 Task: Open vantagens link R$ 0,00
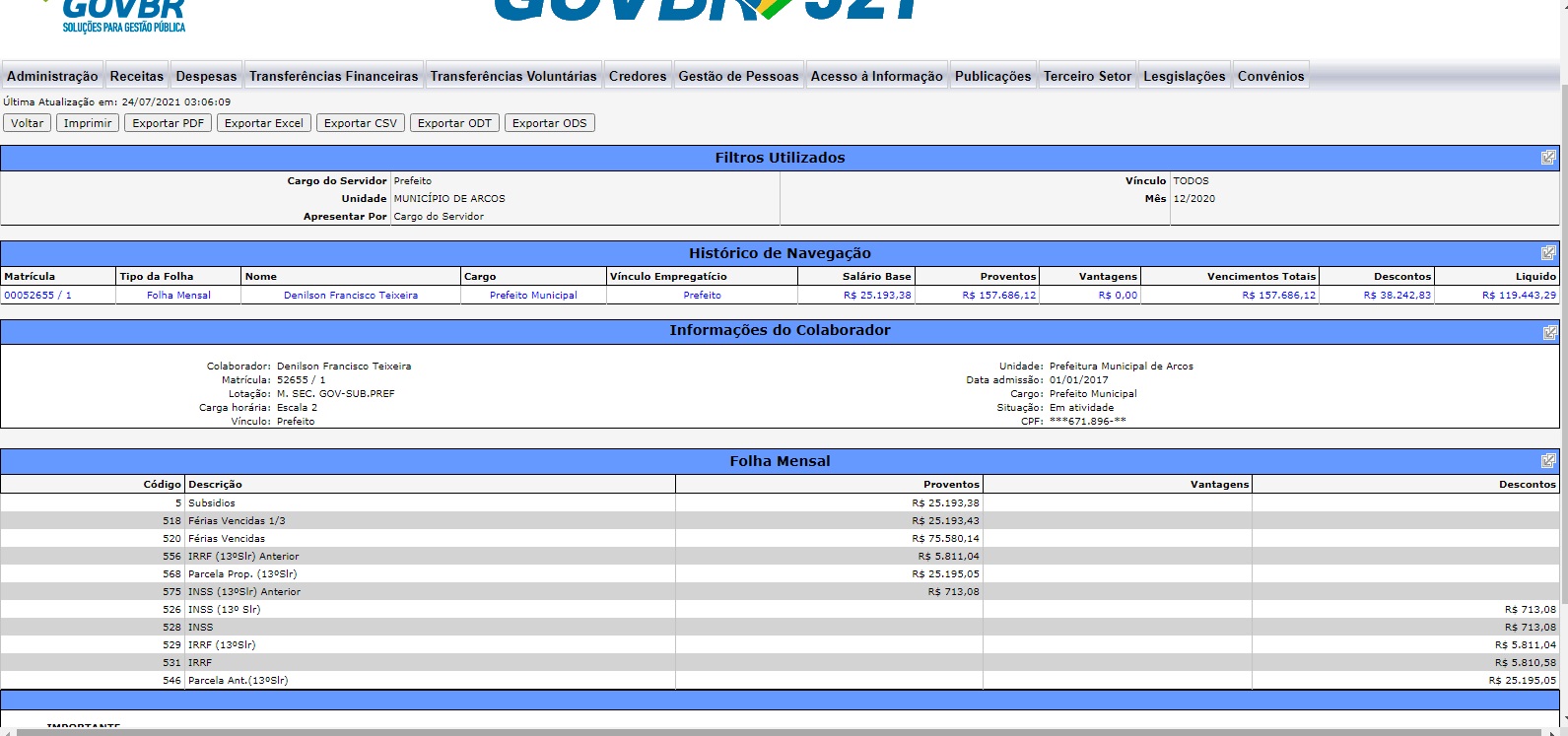coord(1118,295)
